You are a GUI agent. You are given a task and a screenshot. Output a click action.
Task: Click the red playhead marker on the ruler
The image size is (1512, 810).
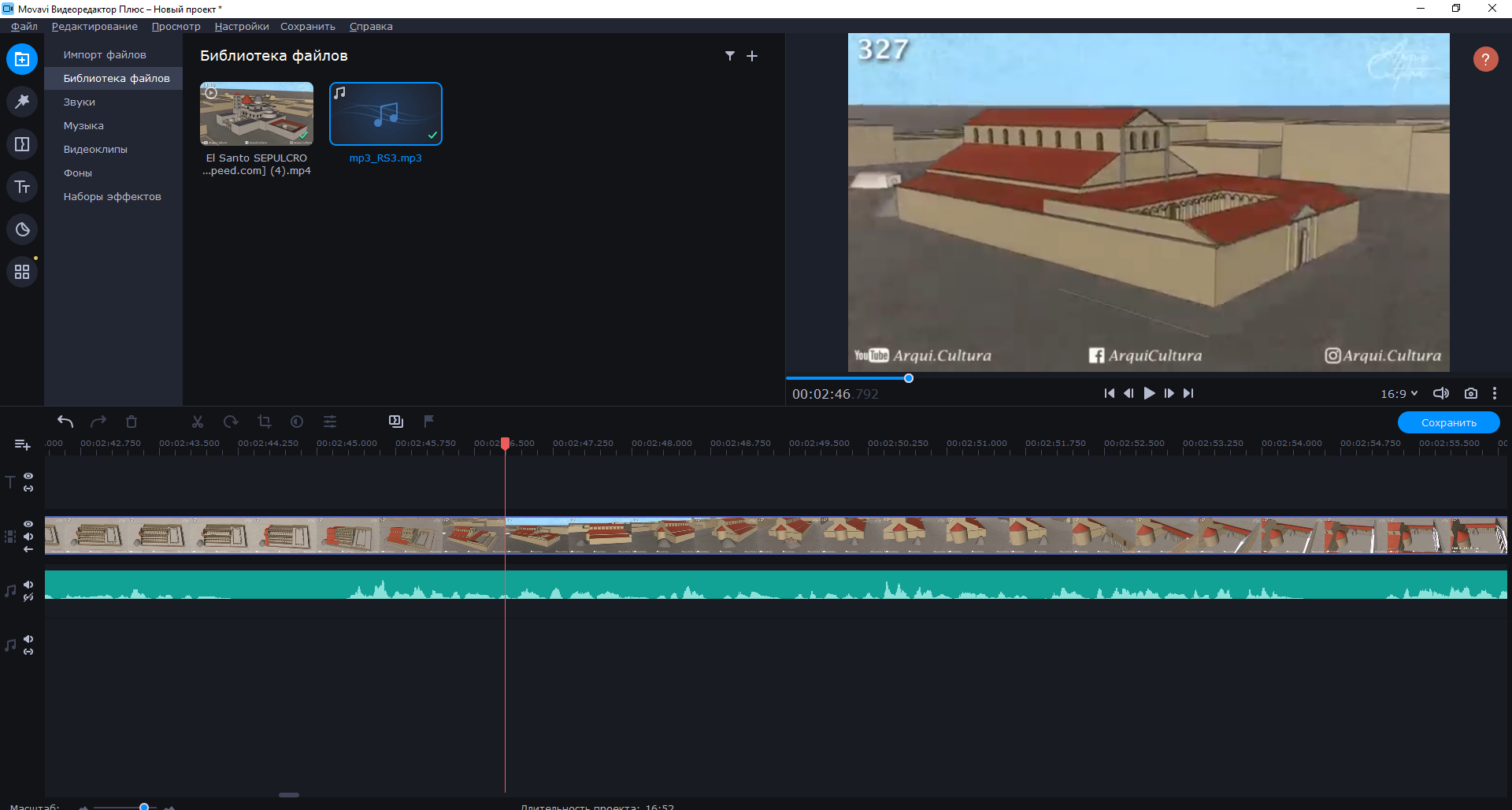click(506, 444)
